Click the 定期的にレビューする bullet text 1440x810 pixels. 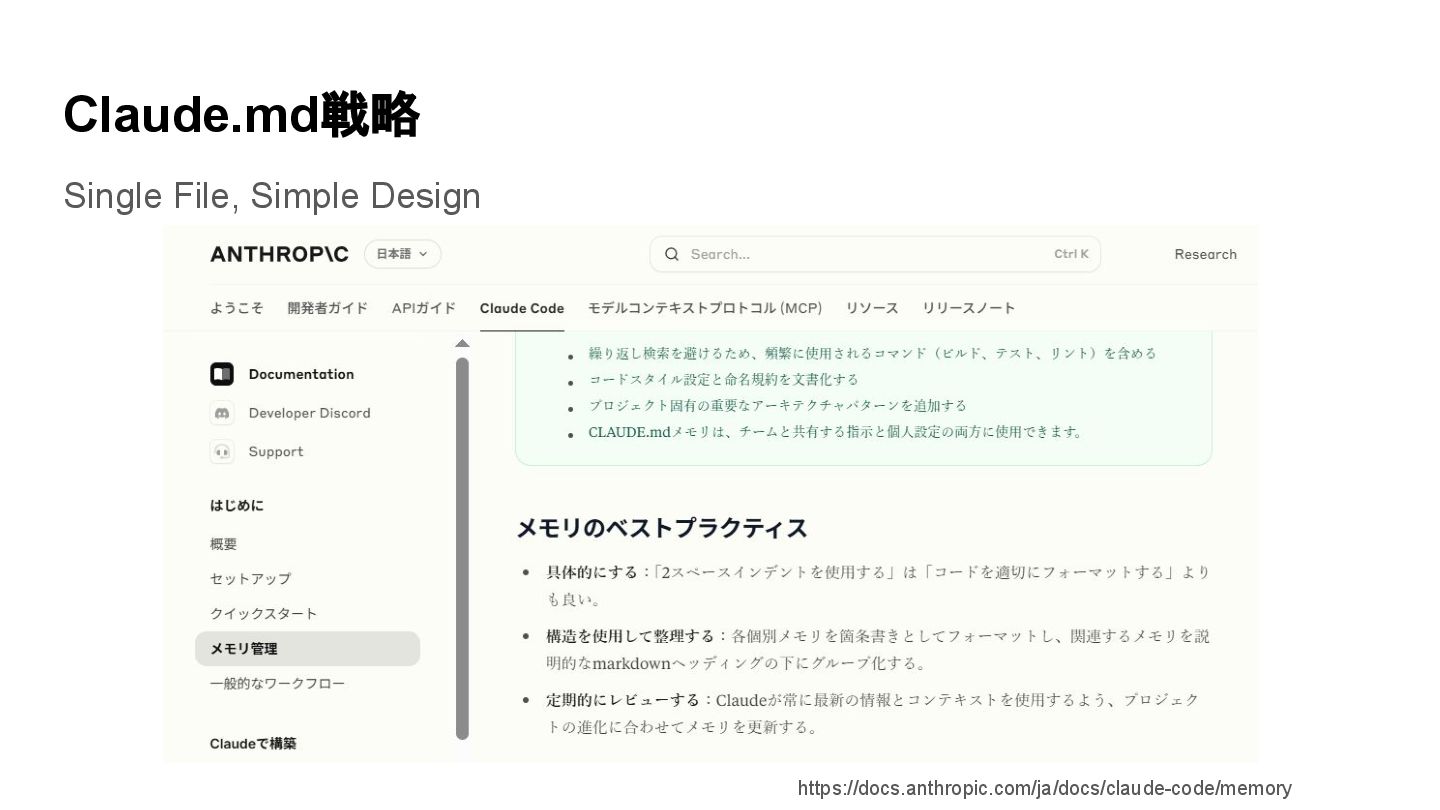click(x=623, y=700)
